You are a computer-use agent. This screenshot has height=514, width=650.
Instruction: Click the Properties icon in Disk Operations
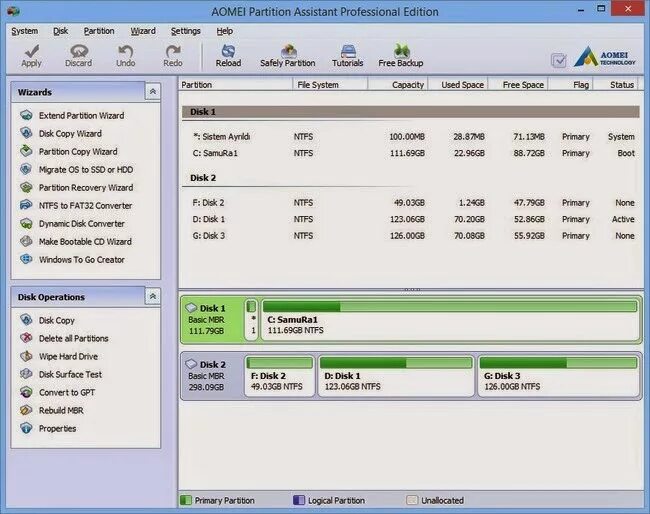(x=27, y=428)
